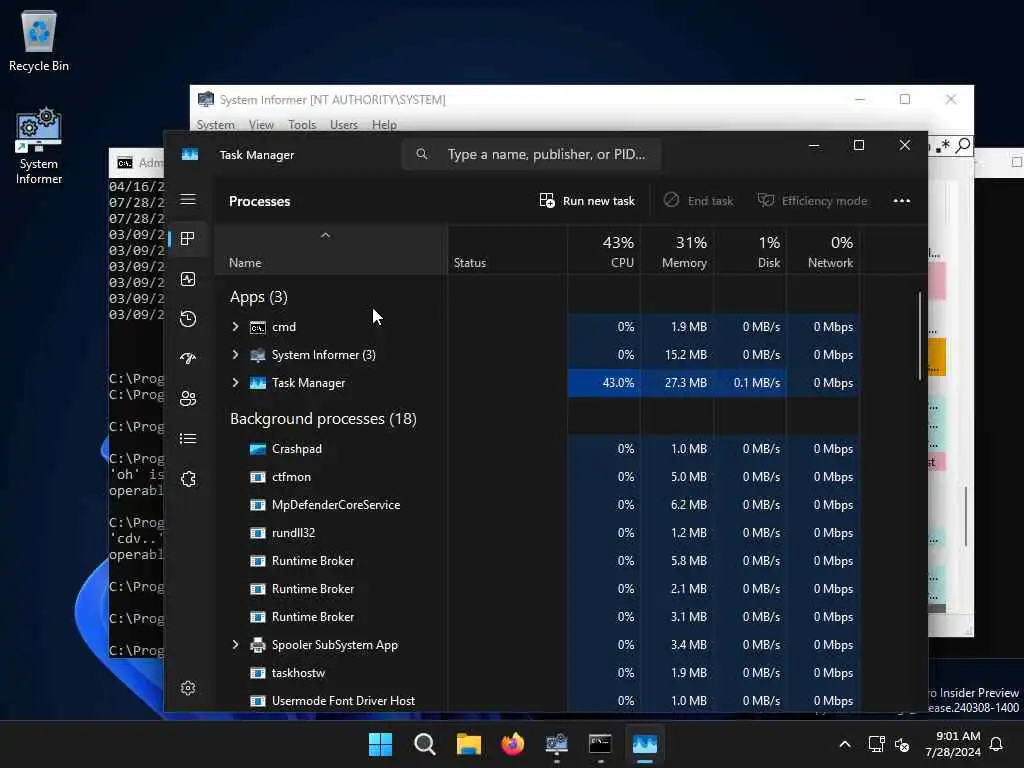Click System Informer icon in process list
1024x768 pixels.
[258, 355]
